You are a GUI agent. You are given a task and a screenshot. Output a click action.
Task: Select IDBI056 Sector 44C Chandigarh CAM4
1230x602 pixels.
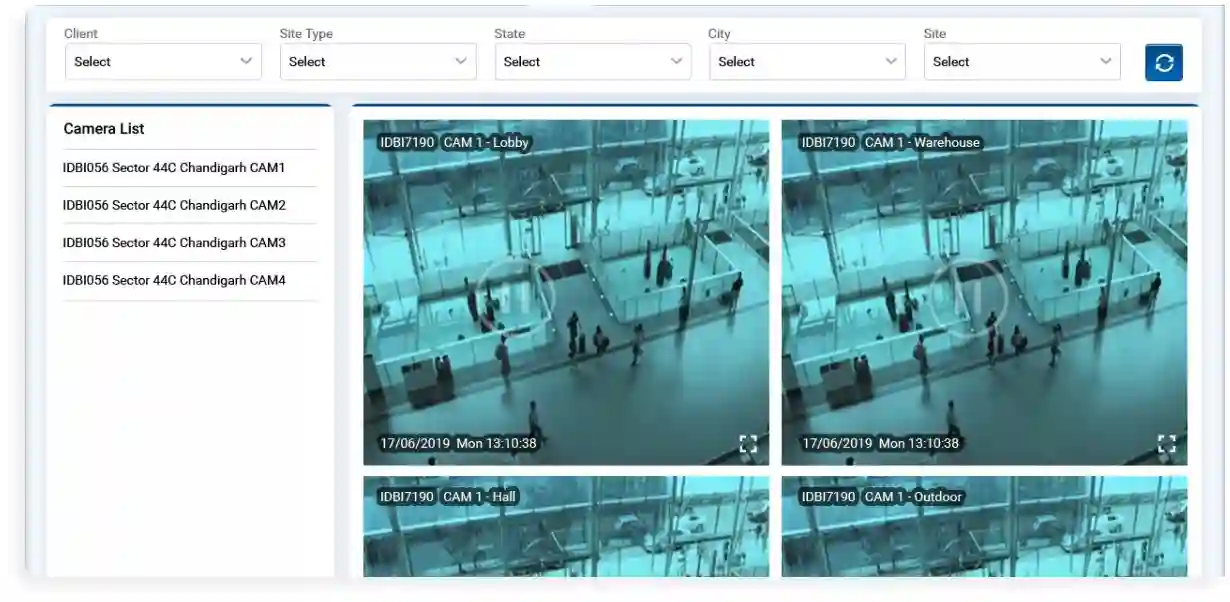(189, 281)
